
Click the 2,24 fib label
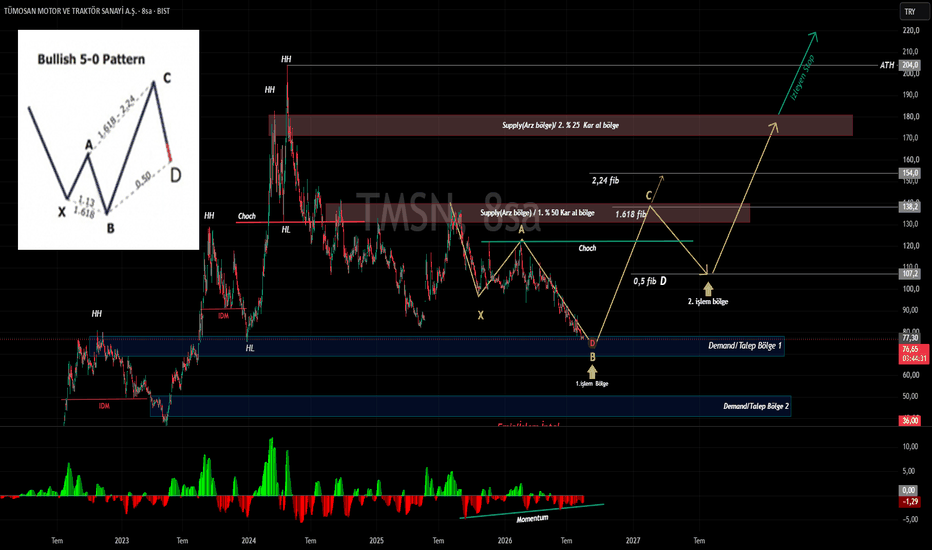(605, 180)
